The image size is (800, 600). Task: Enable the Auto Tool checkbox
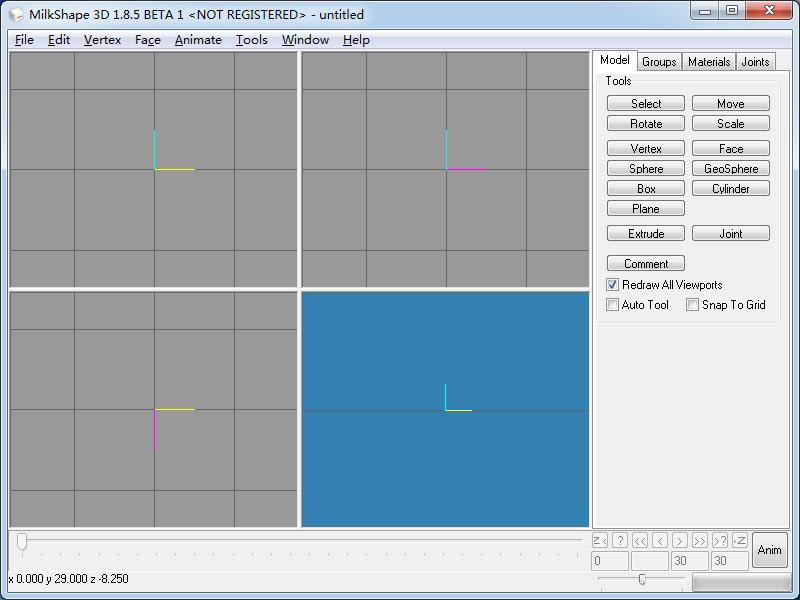click(x=612, y=305)
